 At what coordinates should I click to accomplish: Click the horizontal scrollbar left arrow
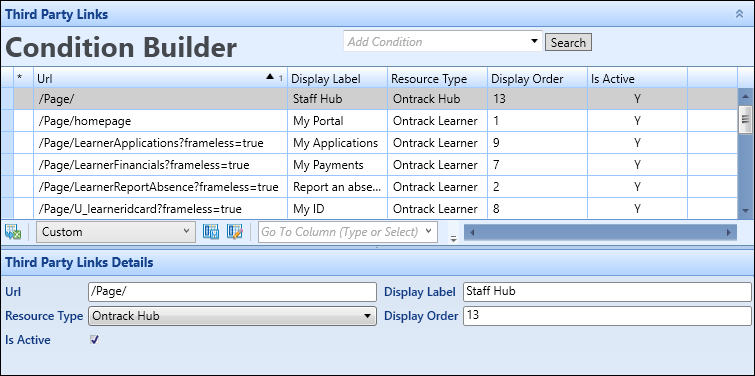[x=472, y=233]
